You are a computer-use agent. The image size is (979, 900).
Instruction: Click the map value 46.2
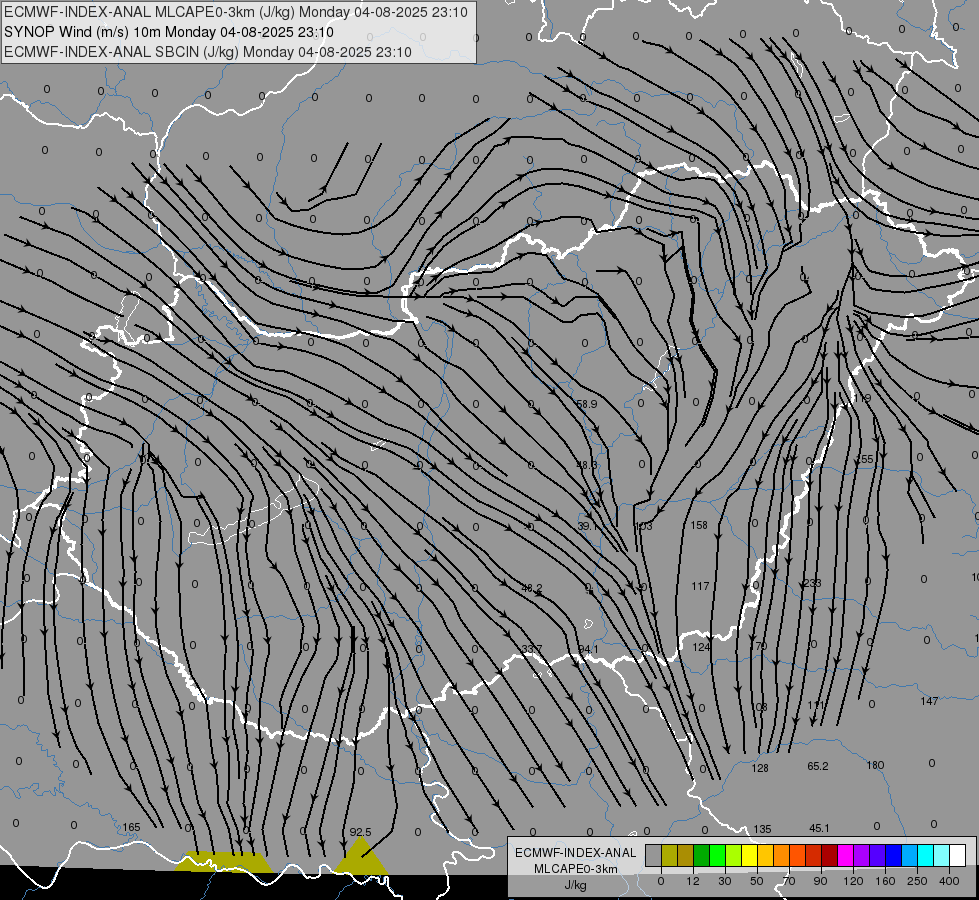pyautogui.click(x=531, y=588)
